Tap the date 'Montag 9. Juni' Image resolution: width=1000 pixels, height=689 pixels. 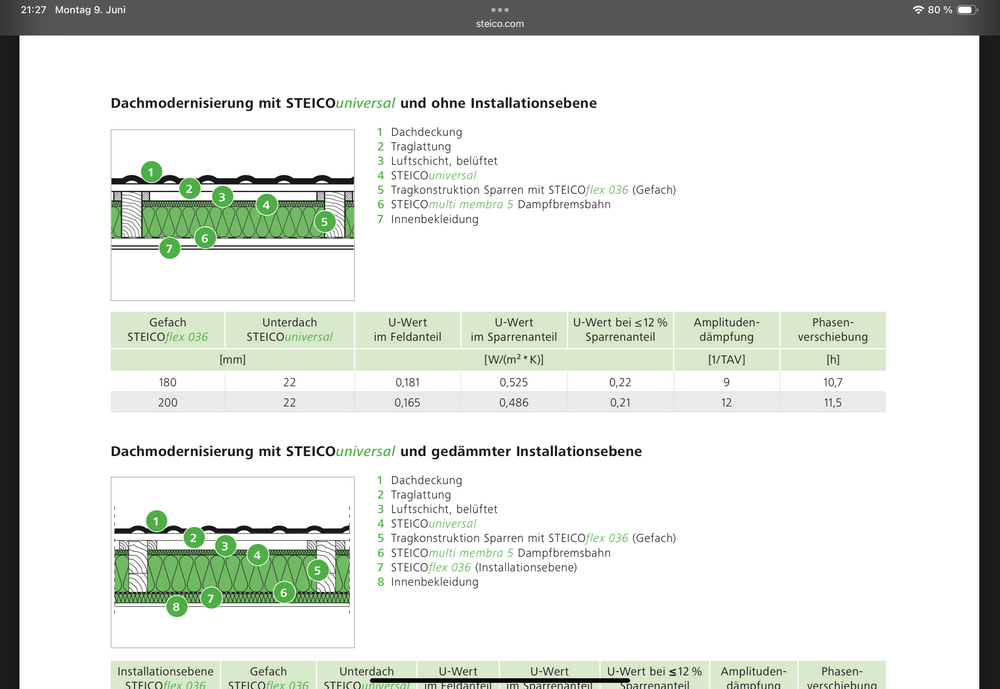tap(90, 10)
